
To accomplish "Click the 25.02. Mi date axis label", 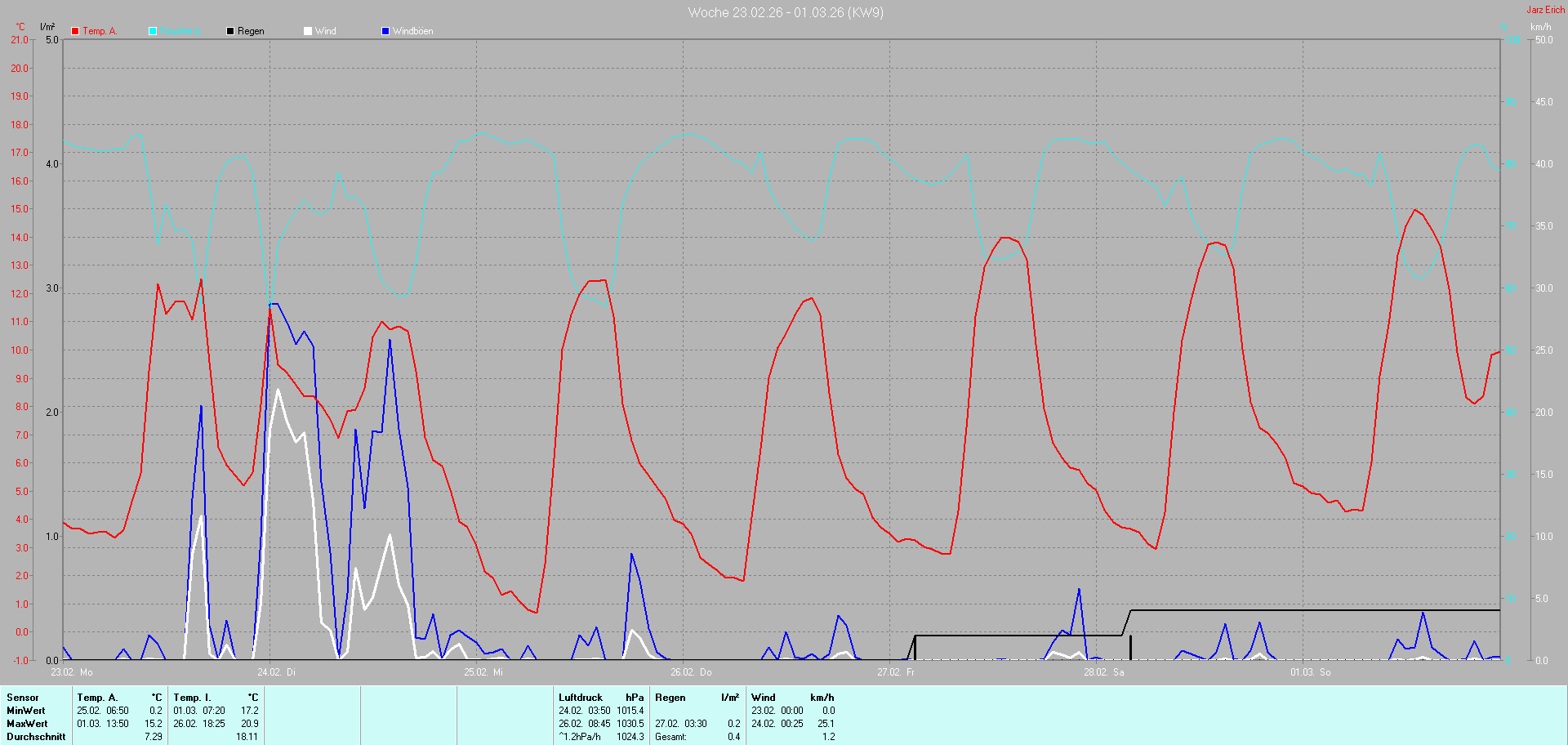I will click(483, 672).
